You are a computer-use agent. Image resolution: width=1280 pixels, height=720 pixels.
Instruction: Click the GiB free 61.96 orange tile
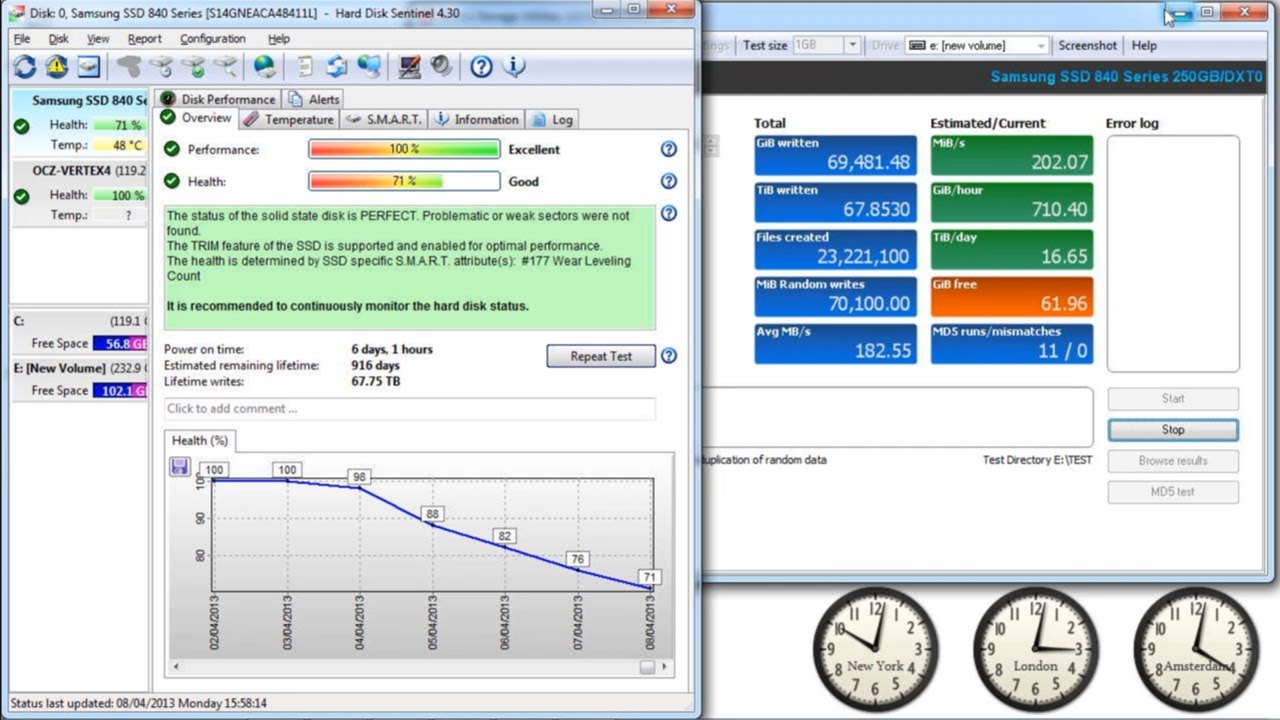click(x=1011, y=296)
